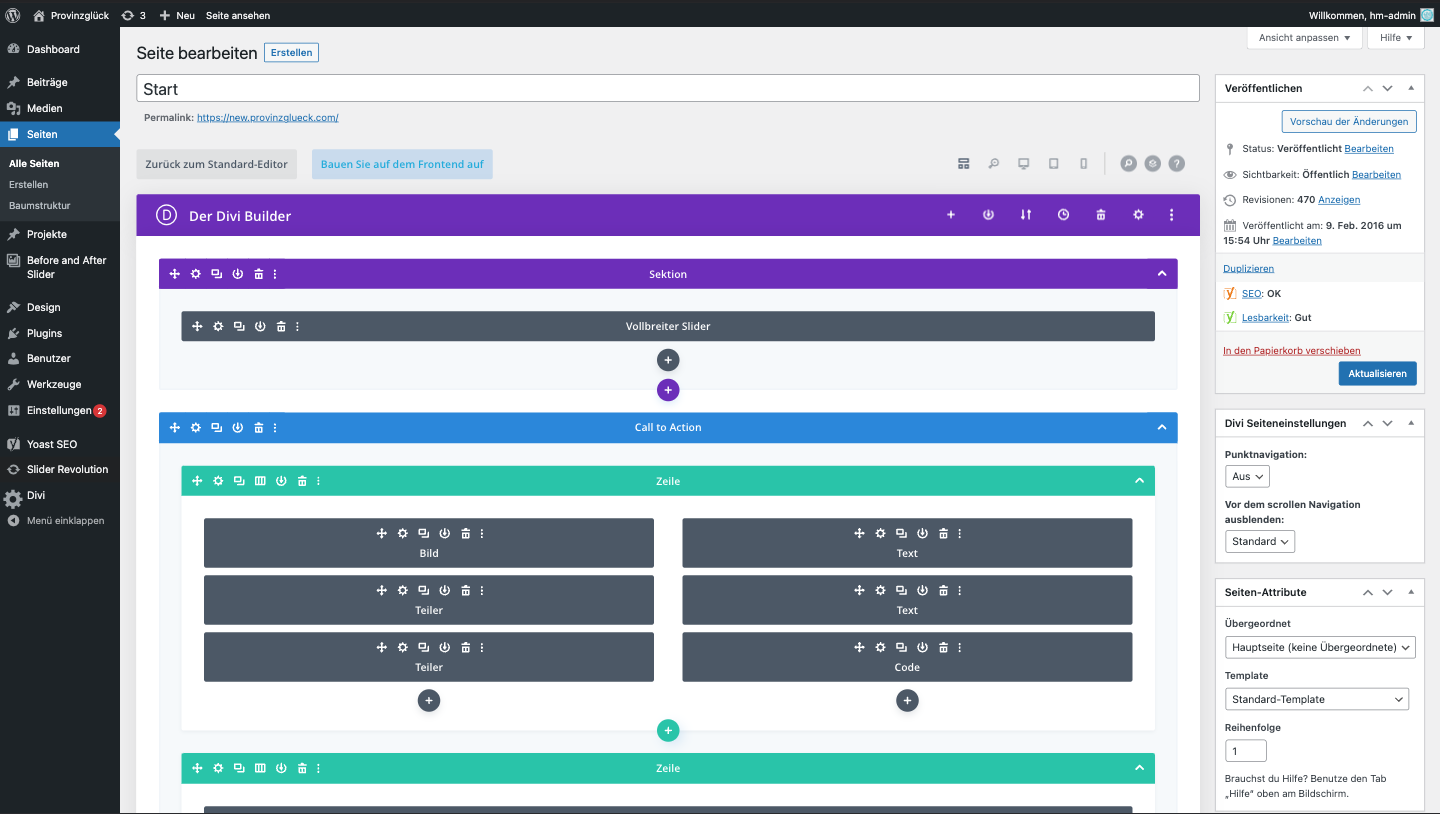Open settings gear of the Bild module

(x=403, y=534)
